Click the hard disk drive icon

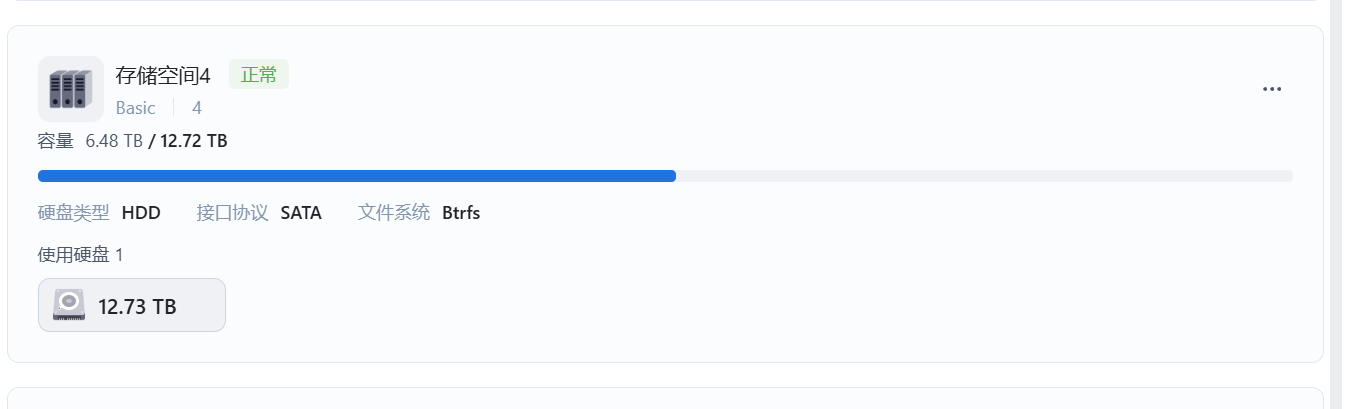pos(69,305)
